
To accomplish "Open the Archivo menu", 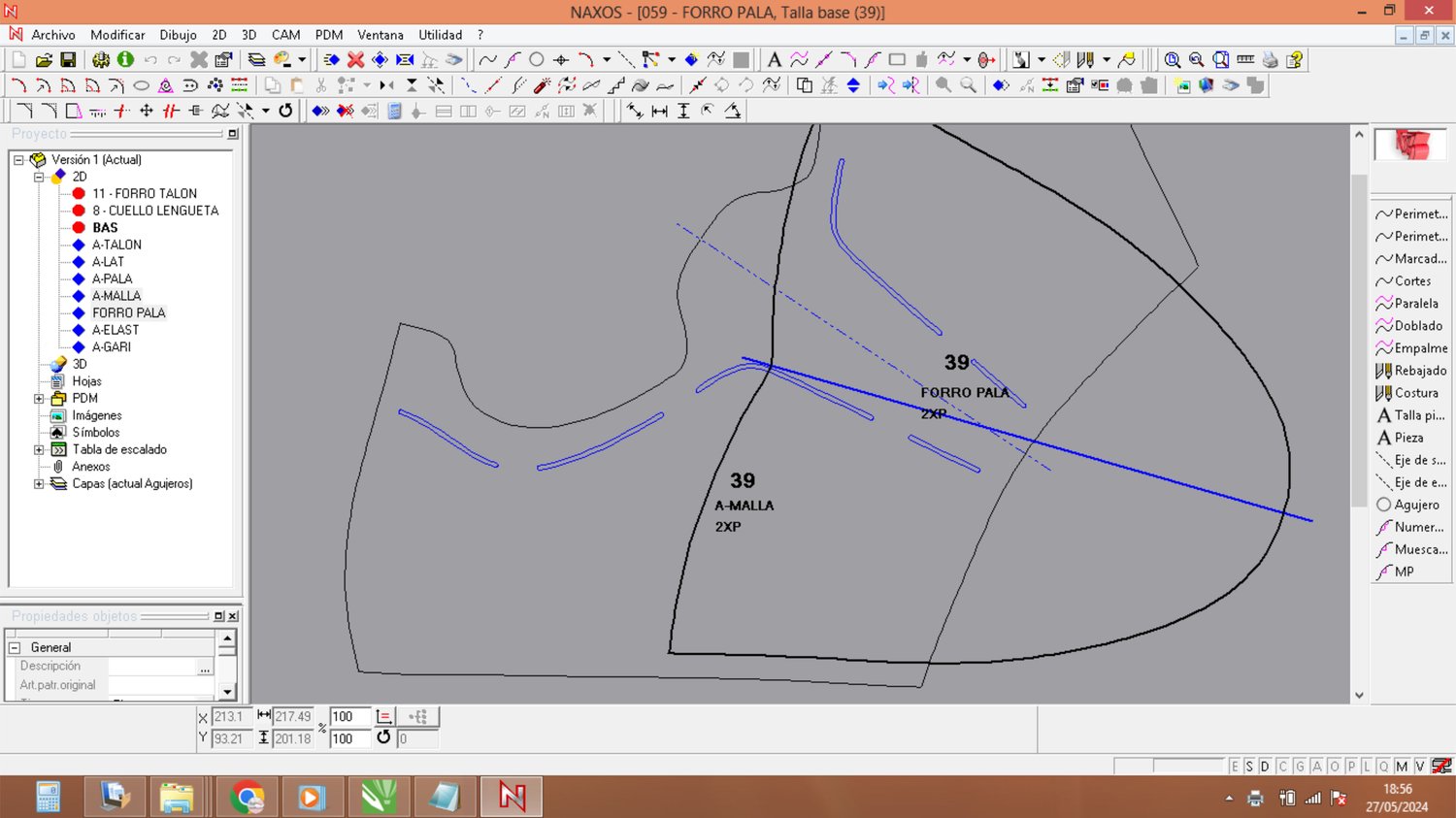I will coord(53,35).
